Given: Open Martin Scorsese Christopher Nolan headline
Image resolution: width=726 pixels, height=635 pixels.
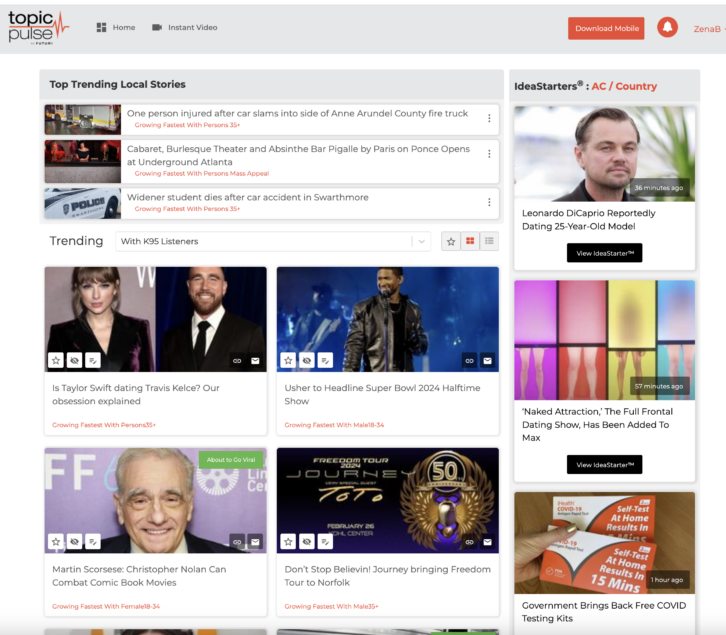Looking at the screenshot, I should pyautogui.click(x=139, y=576).
